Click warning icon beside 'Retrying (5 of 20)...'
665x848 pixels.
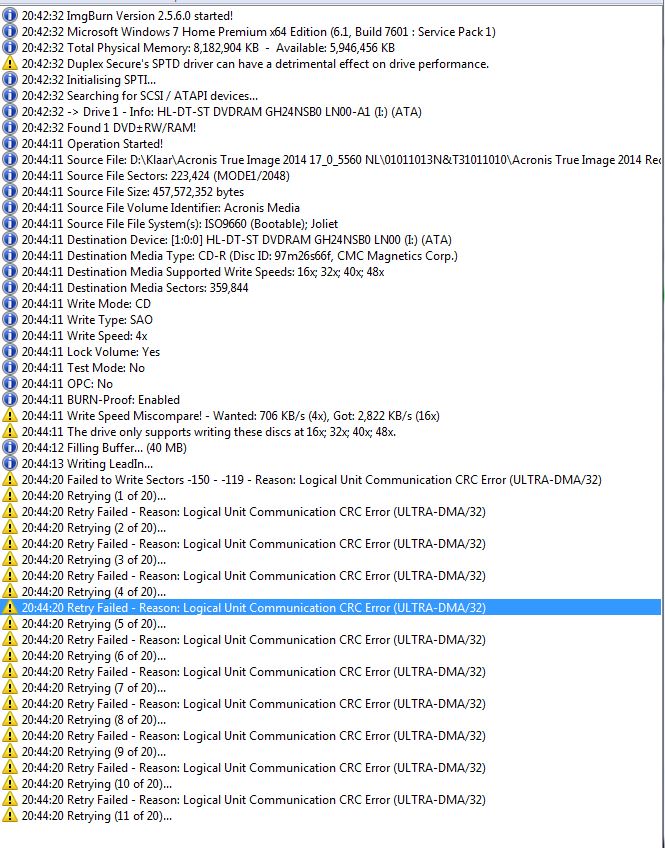[x=10, y=624]
